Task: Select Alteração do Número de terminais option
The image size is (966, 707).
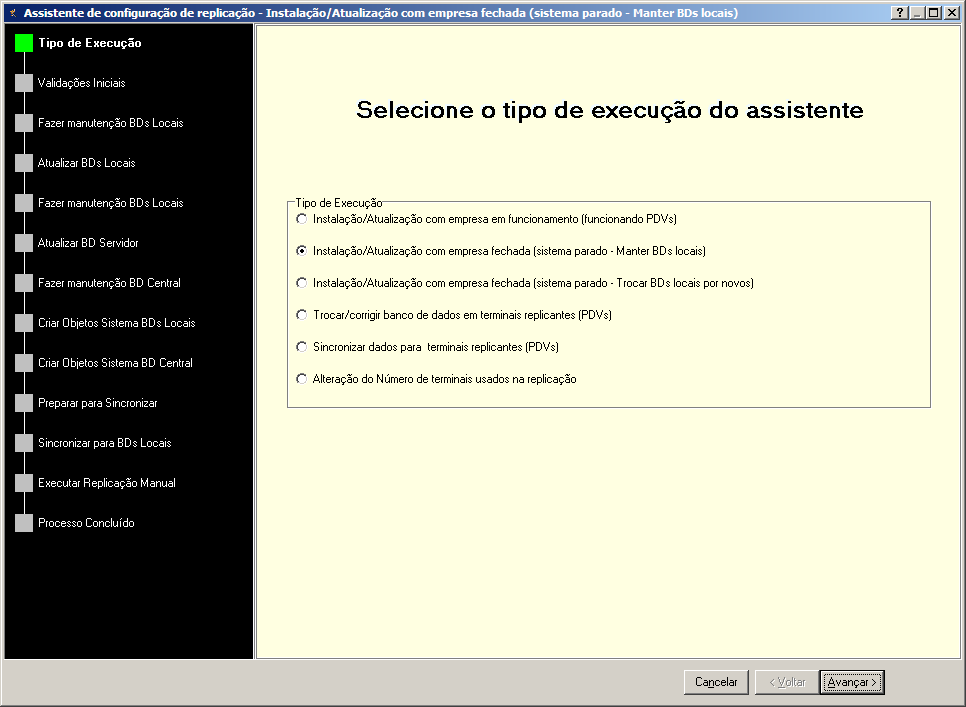Action: click(303, 379)
